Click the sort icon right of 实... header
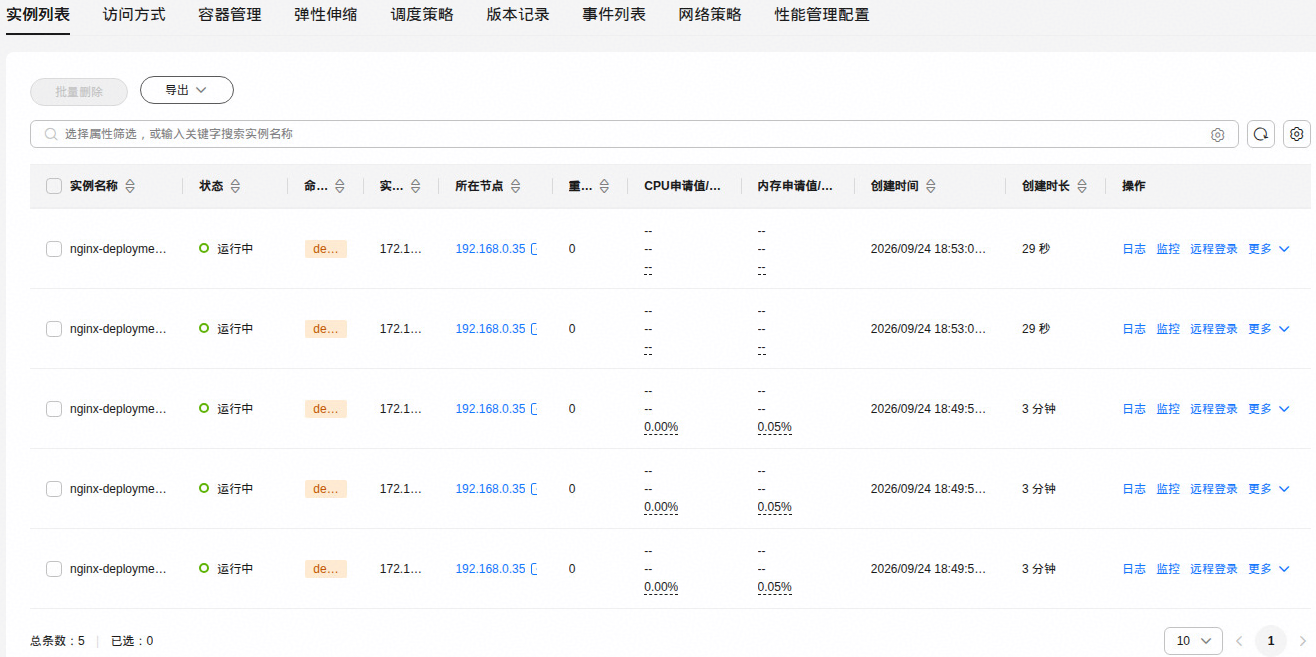Image resolution: width=1316 pixels, height=657 pixels. (416, 186)
